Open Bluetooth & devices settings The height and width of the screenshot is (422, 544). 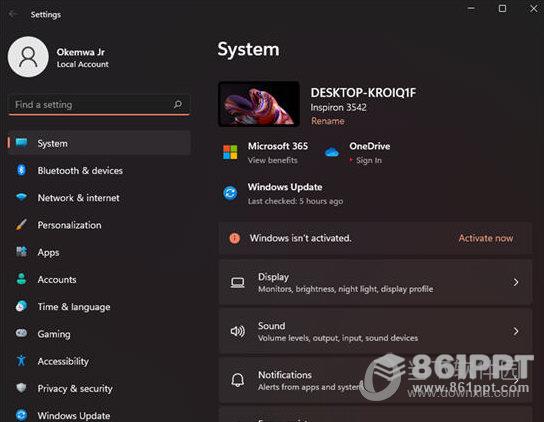[x=99, y=170]
